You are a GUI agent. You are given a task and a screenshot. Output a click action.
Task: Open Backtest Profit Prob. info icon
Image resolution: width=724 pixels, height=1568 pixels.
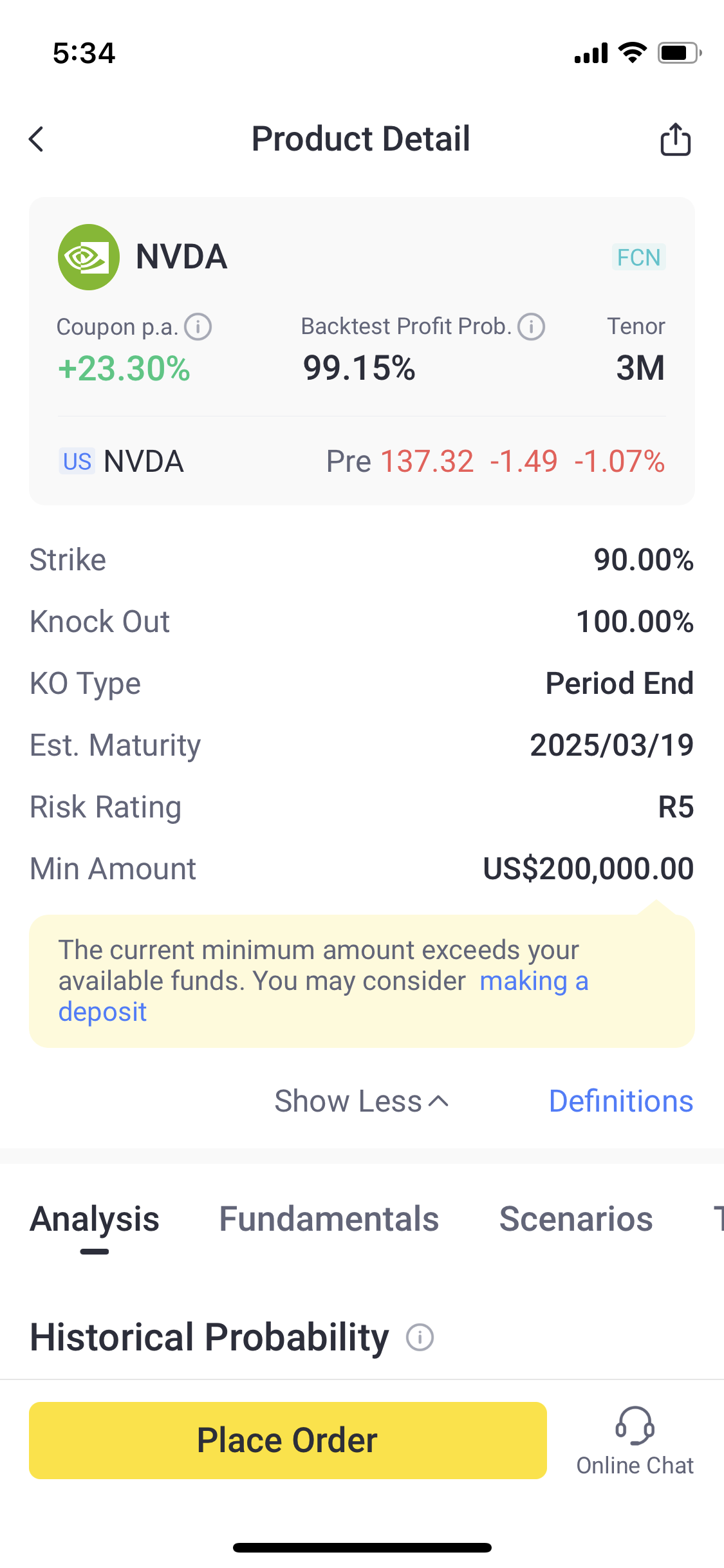click(532, 327)
